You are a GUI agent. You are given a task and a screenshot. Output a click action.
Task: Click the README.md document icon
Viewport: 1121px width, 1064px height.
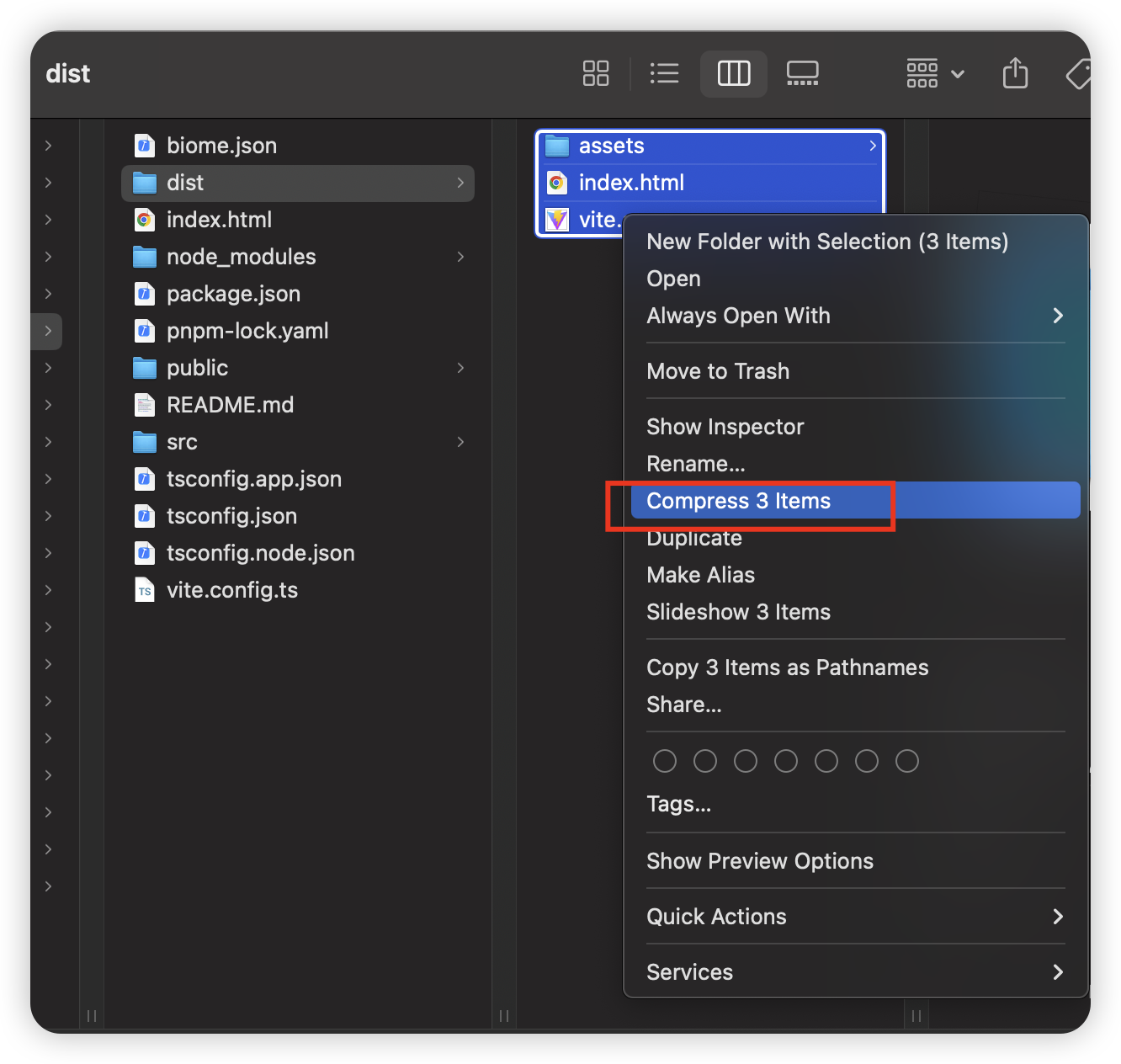(145, 405)
